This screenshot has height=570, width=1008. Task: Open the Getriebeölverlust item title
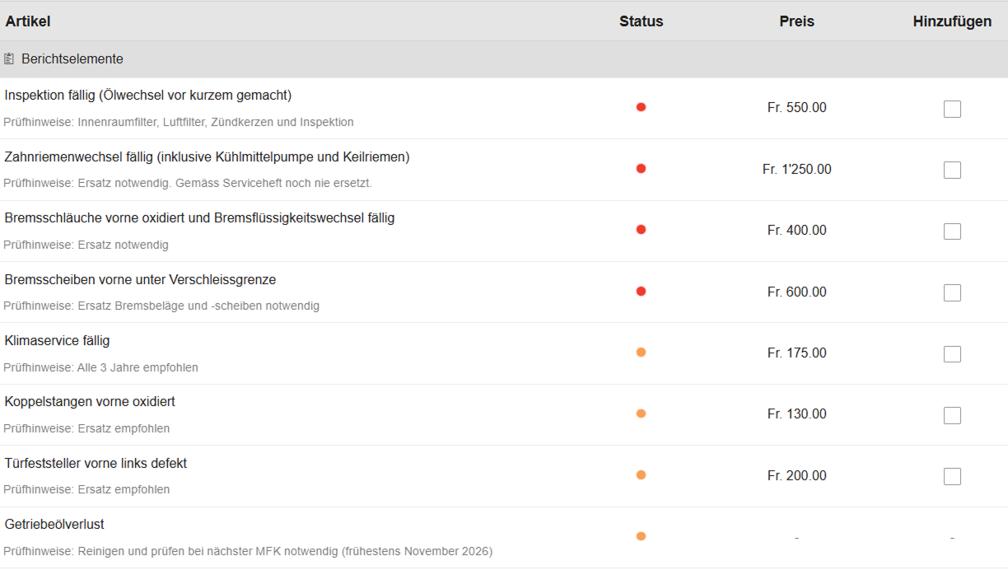54,524
